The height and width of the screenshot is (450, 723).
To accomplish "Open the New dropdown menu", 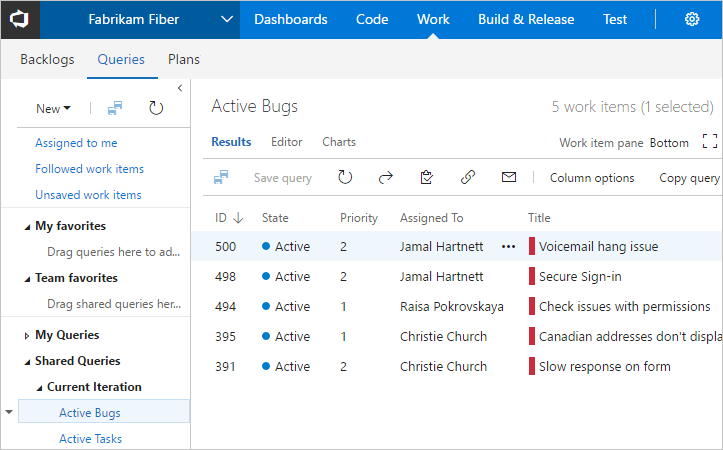I will pyautogui.click(x=53, y=109).
